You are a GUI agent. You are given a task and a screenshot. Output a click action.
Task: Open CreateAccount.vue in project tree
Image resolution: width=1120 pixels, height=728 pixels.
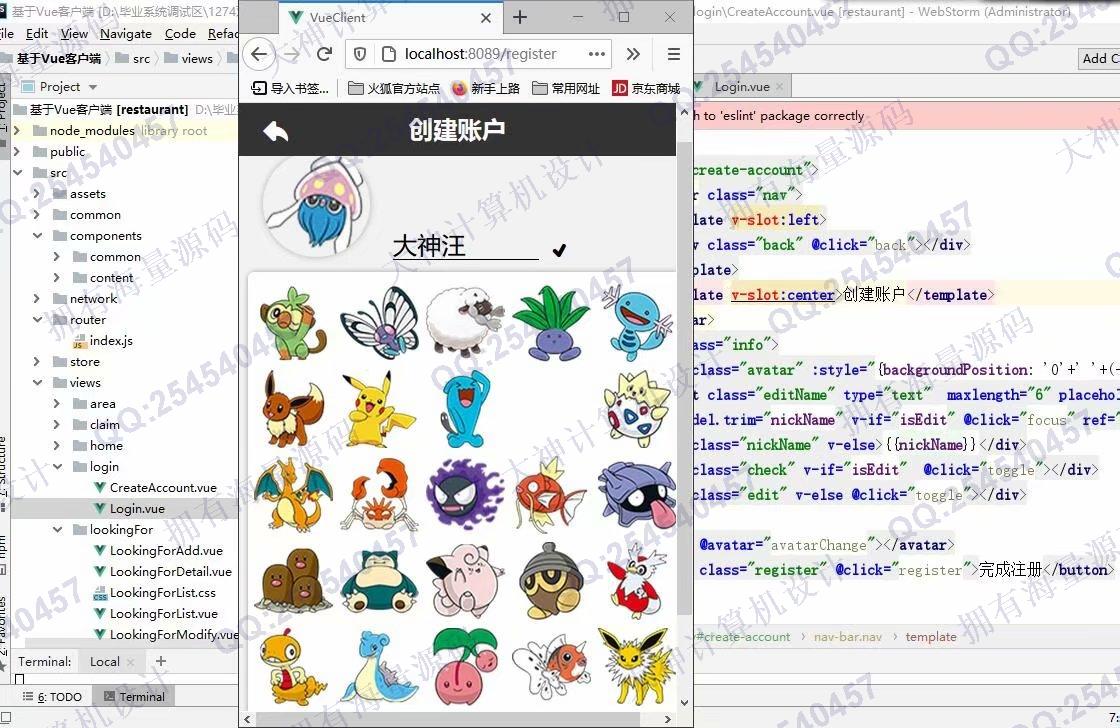coord(156,487)
